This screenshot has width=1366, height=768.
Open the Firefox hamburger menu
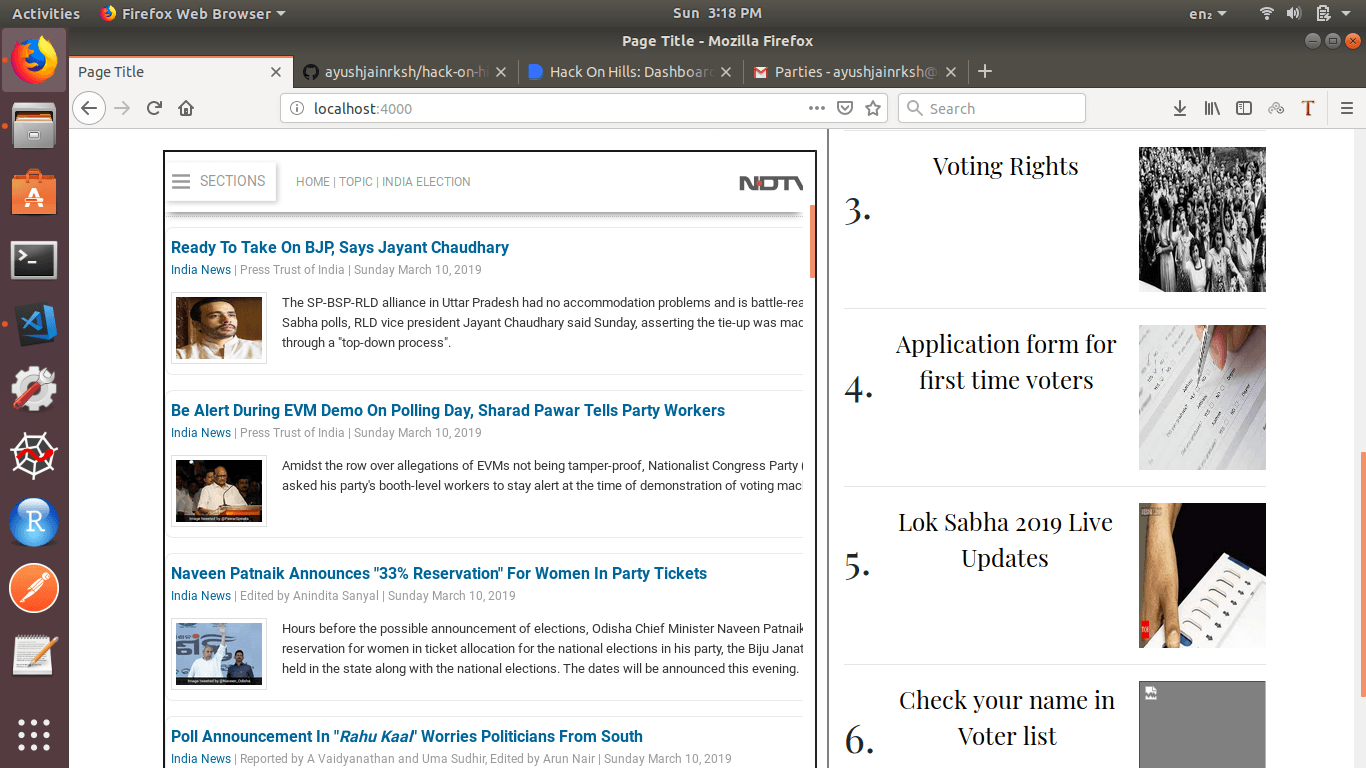1347,108
